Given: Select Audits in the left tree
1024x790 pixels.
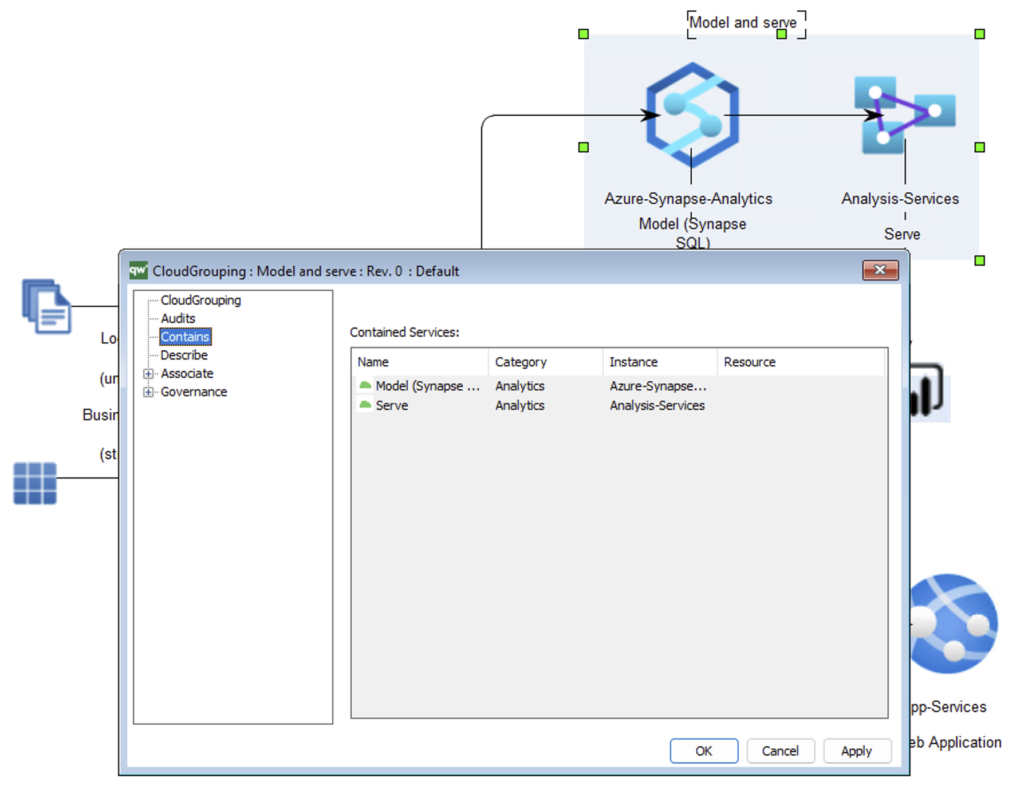Looking at the screenshot, I should click(x=177, y=318).
